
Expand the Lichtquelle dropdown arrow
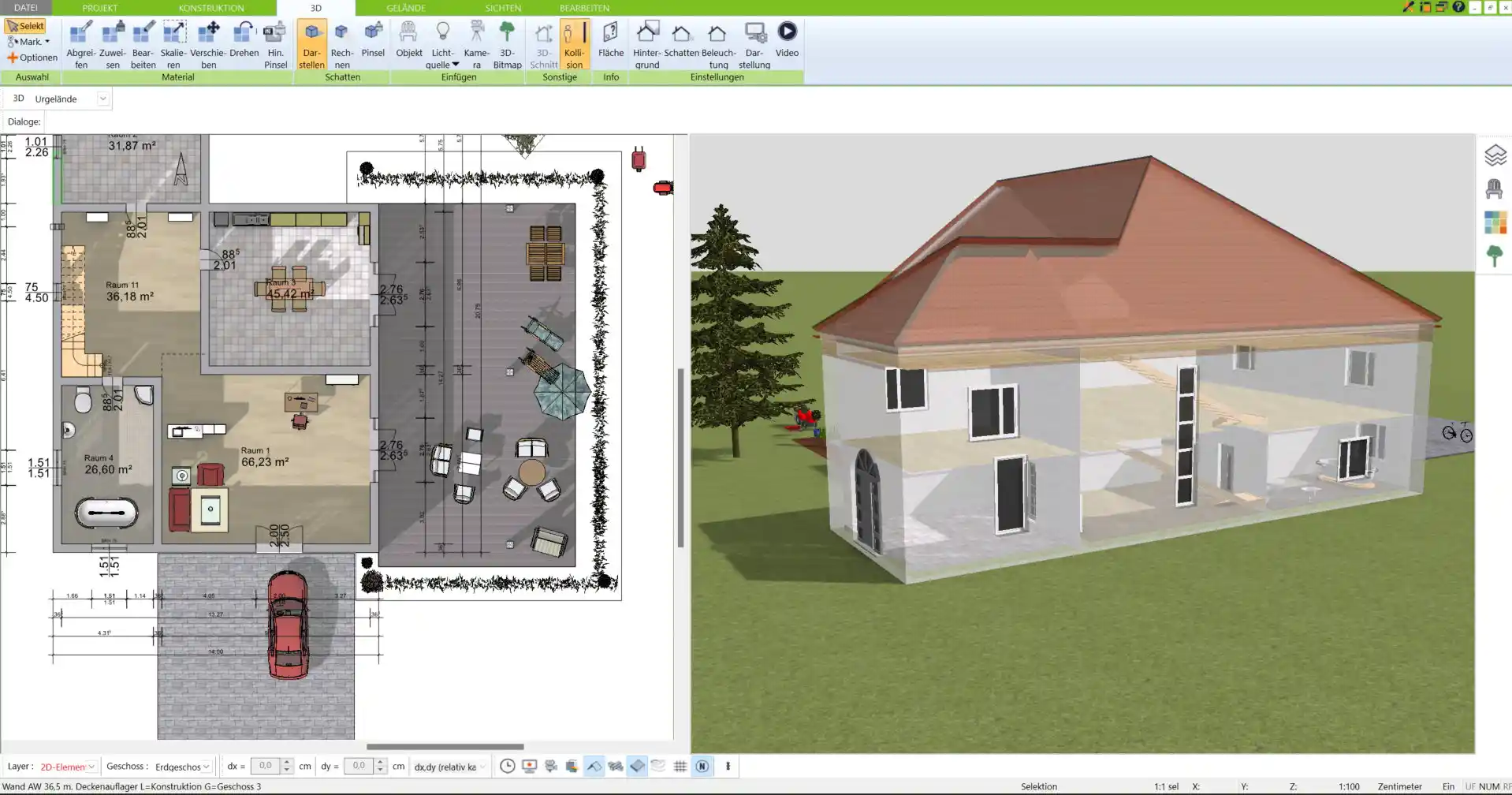[x=455, y=65]
